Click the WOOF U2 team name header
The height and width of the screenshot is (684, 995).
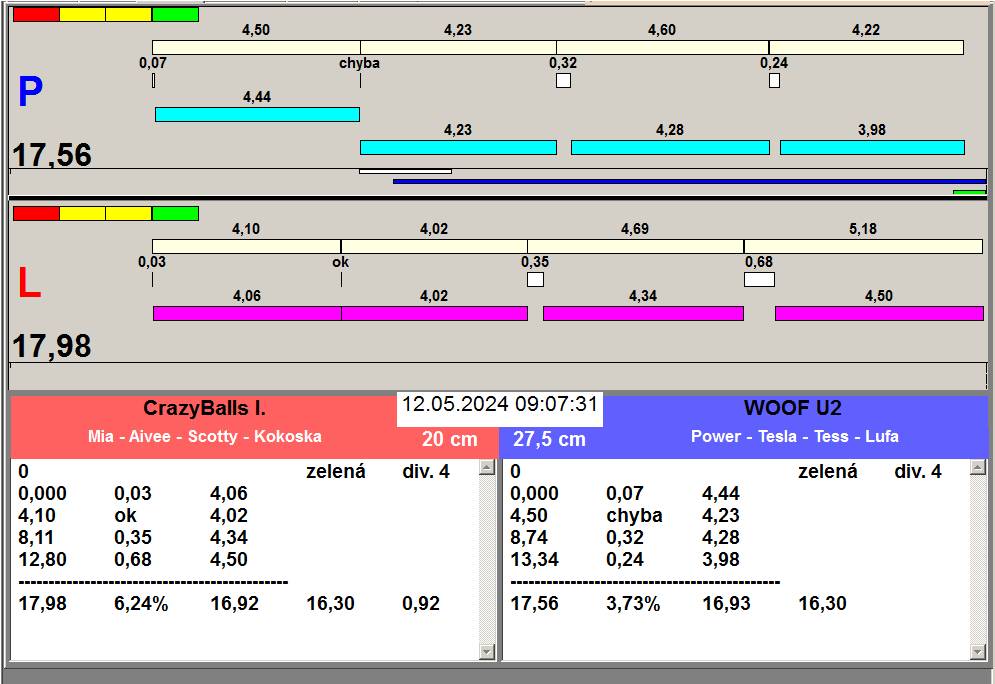(793, 408)
